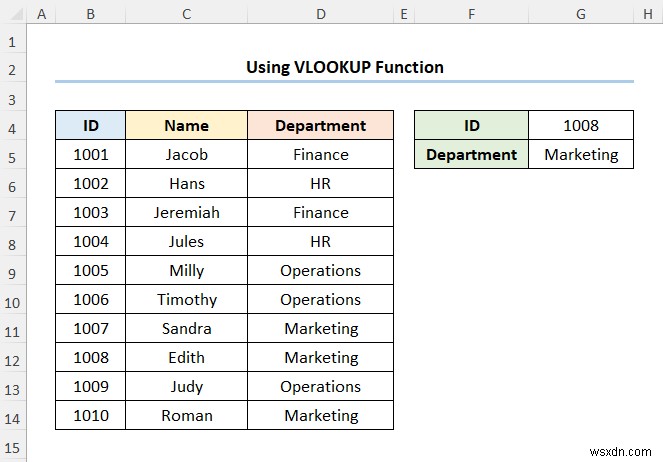Click the 'Using VLOOKUP Function' title cell
The width and height of the screenshot is (663, 462).
coord(345,67)
